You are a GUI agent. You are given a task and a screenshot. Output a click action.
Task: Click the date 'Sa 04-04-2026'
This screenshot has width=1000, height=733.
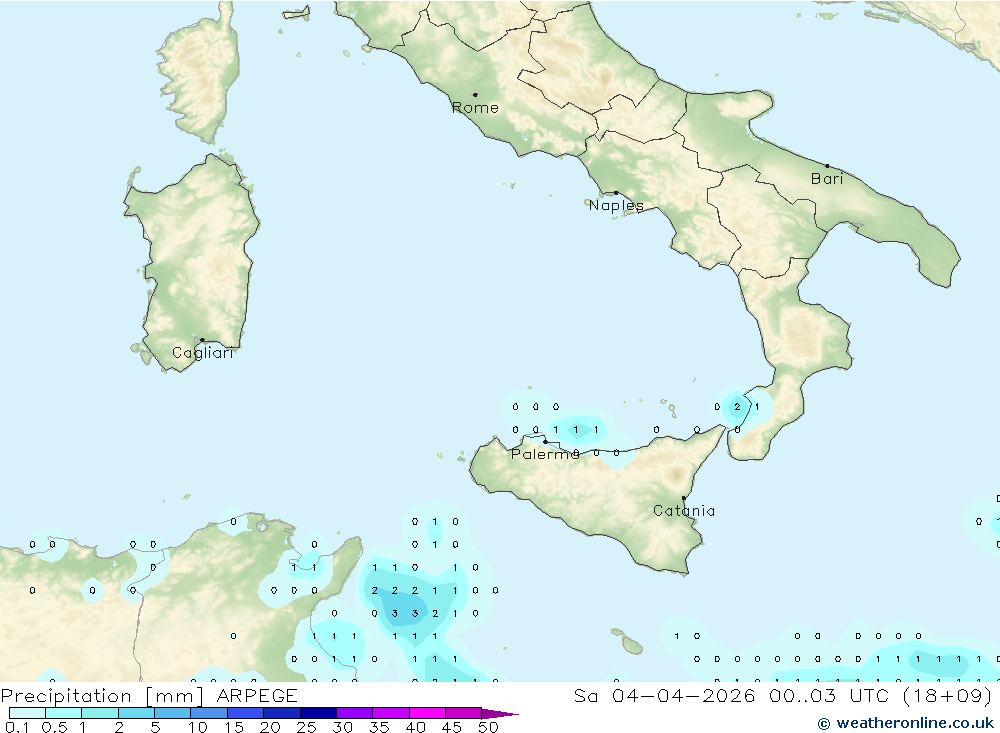point(665,696)
